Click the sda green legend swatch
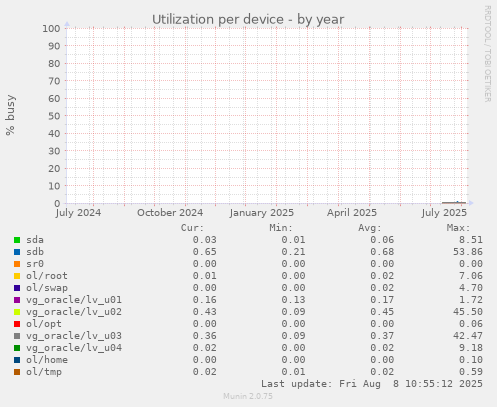This screenshot has height=407, width=497. pyautogui.click(x=17, y=240)
